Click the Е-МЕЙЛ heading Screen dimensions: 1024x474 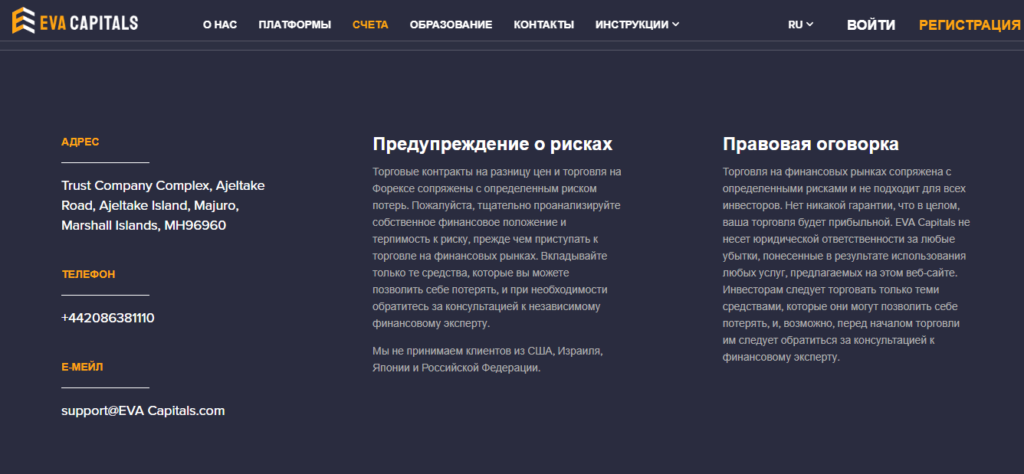pyautogui.click(x=82, y=367)
